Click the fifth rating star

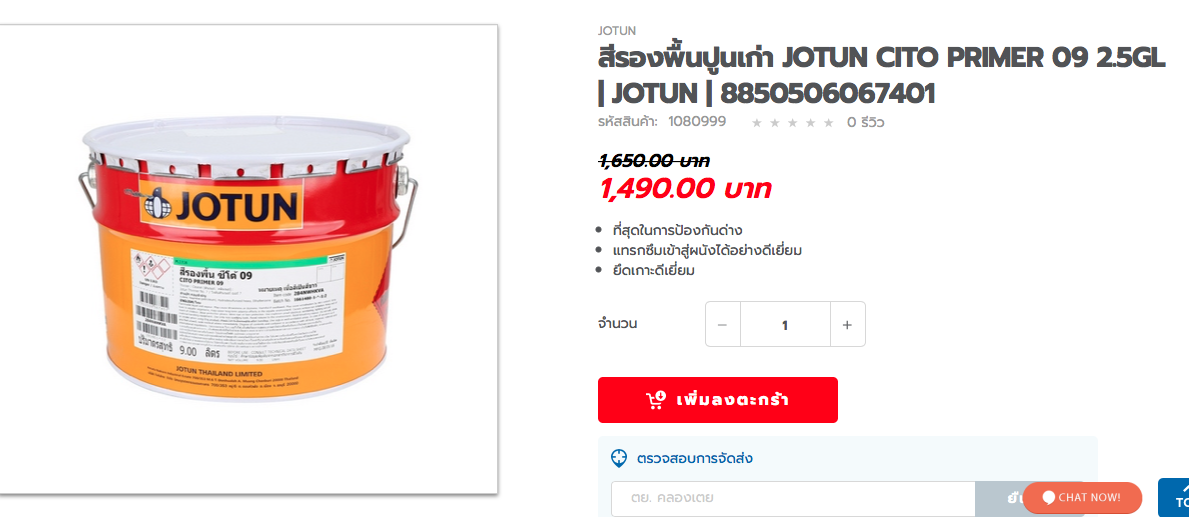(x=829, y=123)
